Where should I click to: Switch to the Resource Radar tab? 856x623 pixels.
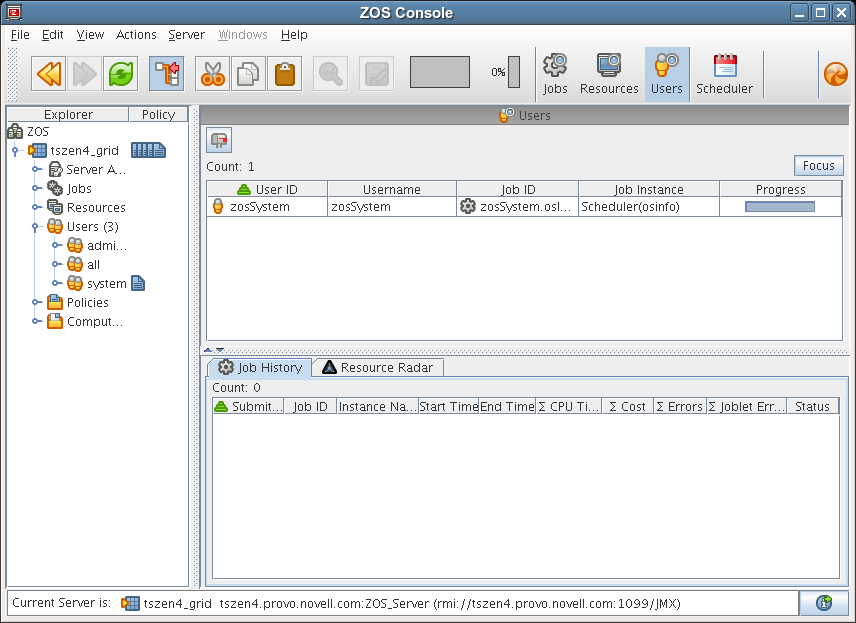click(x=378, y=367)
